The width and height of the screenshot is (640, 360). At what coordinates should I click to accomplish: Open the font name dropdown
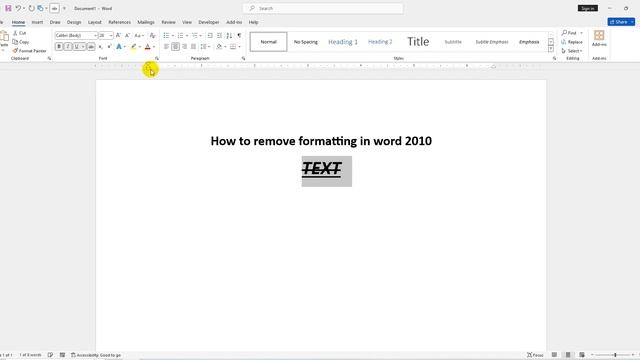(95, 36)
